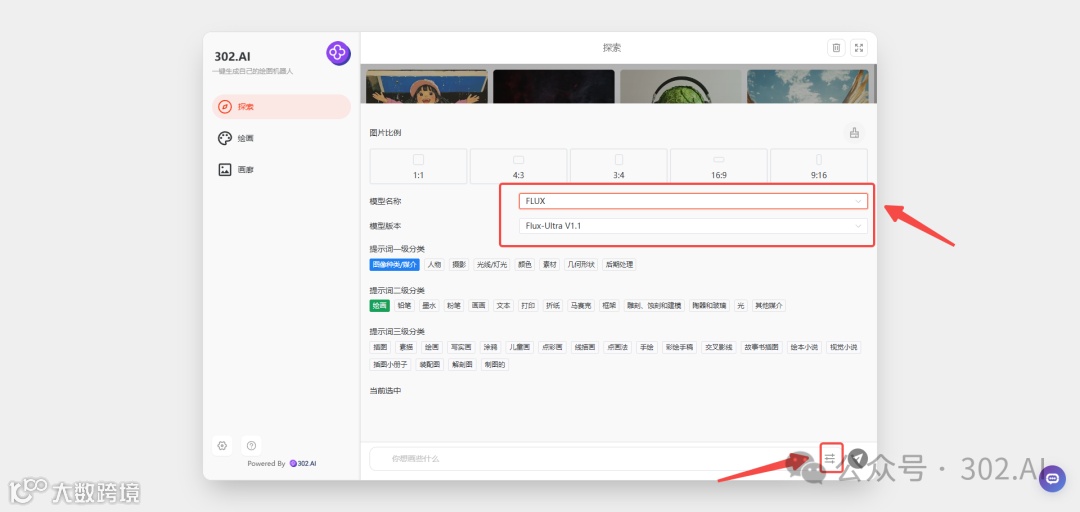Choose the 3:4 aspect ratio
1080x512 pixels.
coord(619,166)
